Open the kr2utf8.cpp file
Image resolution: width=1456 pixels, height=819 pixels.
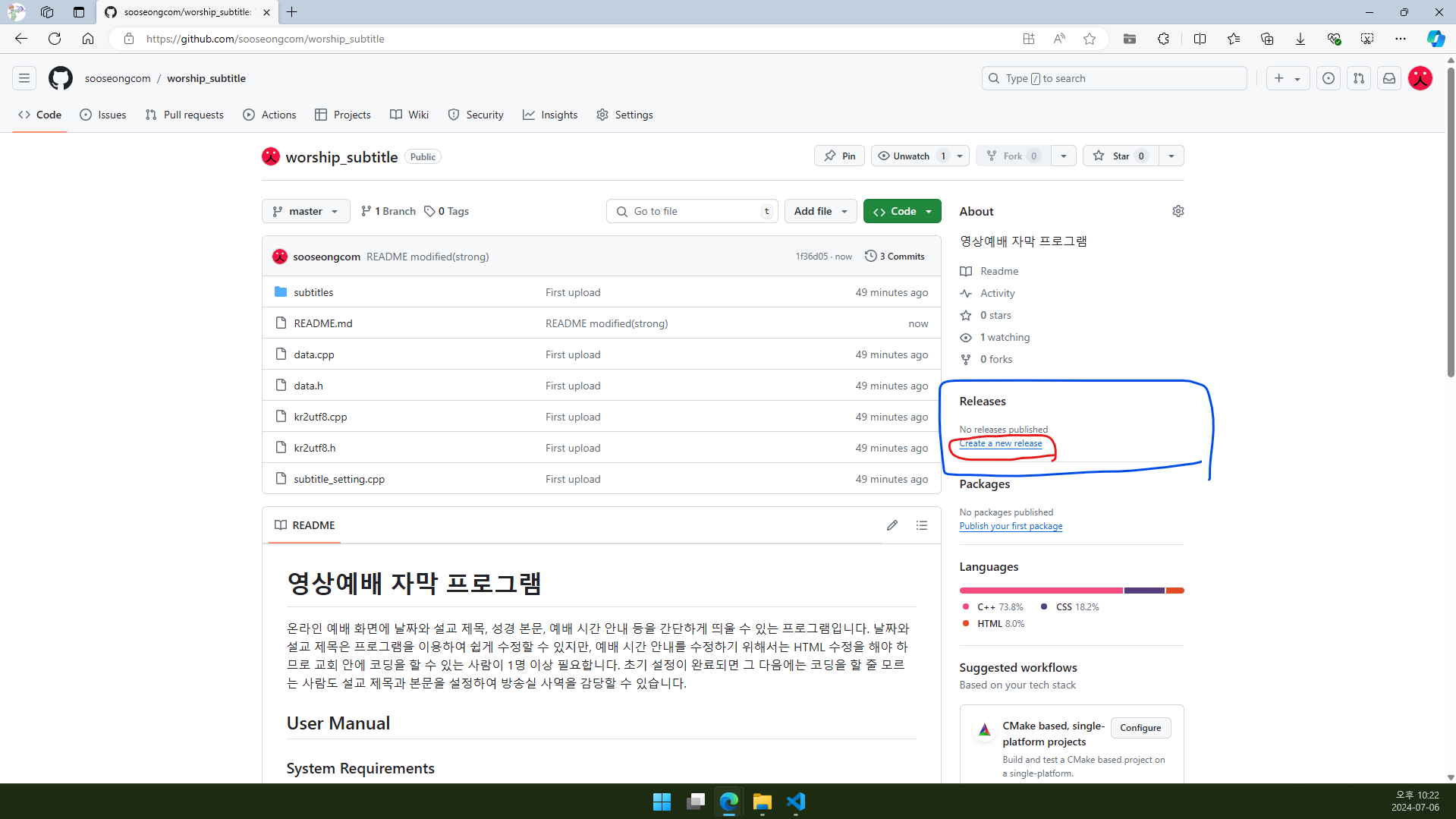(x=320, y=417)
